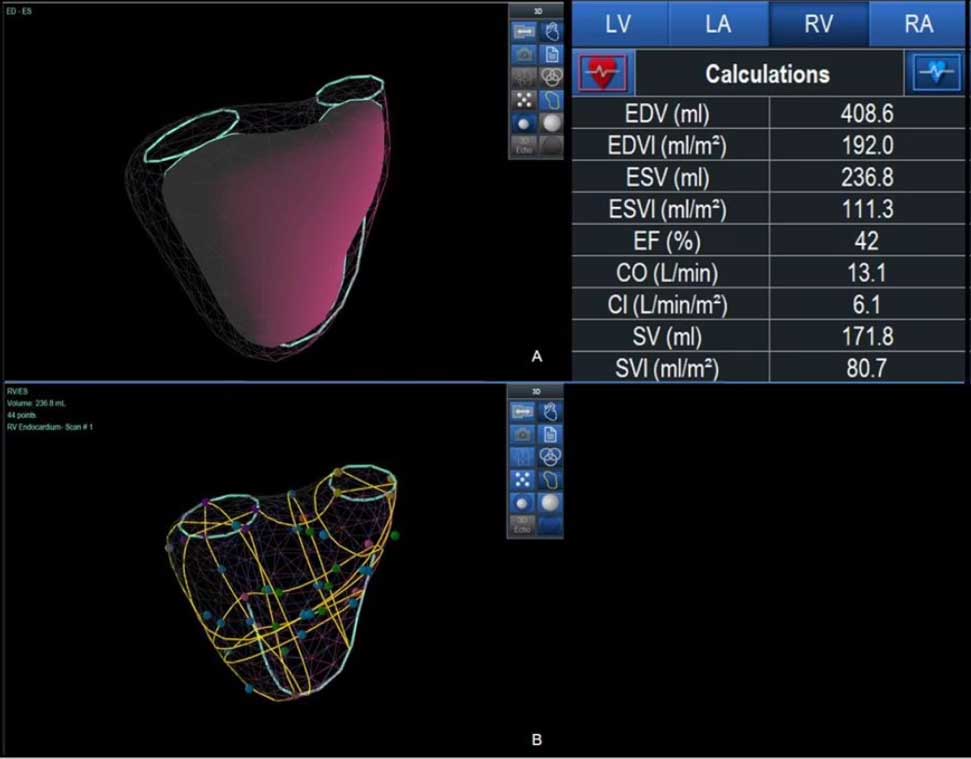This screenshot has width=971, height=759.
Task: Click the heart model icon in top toolbar
Action: pos(549,30)
